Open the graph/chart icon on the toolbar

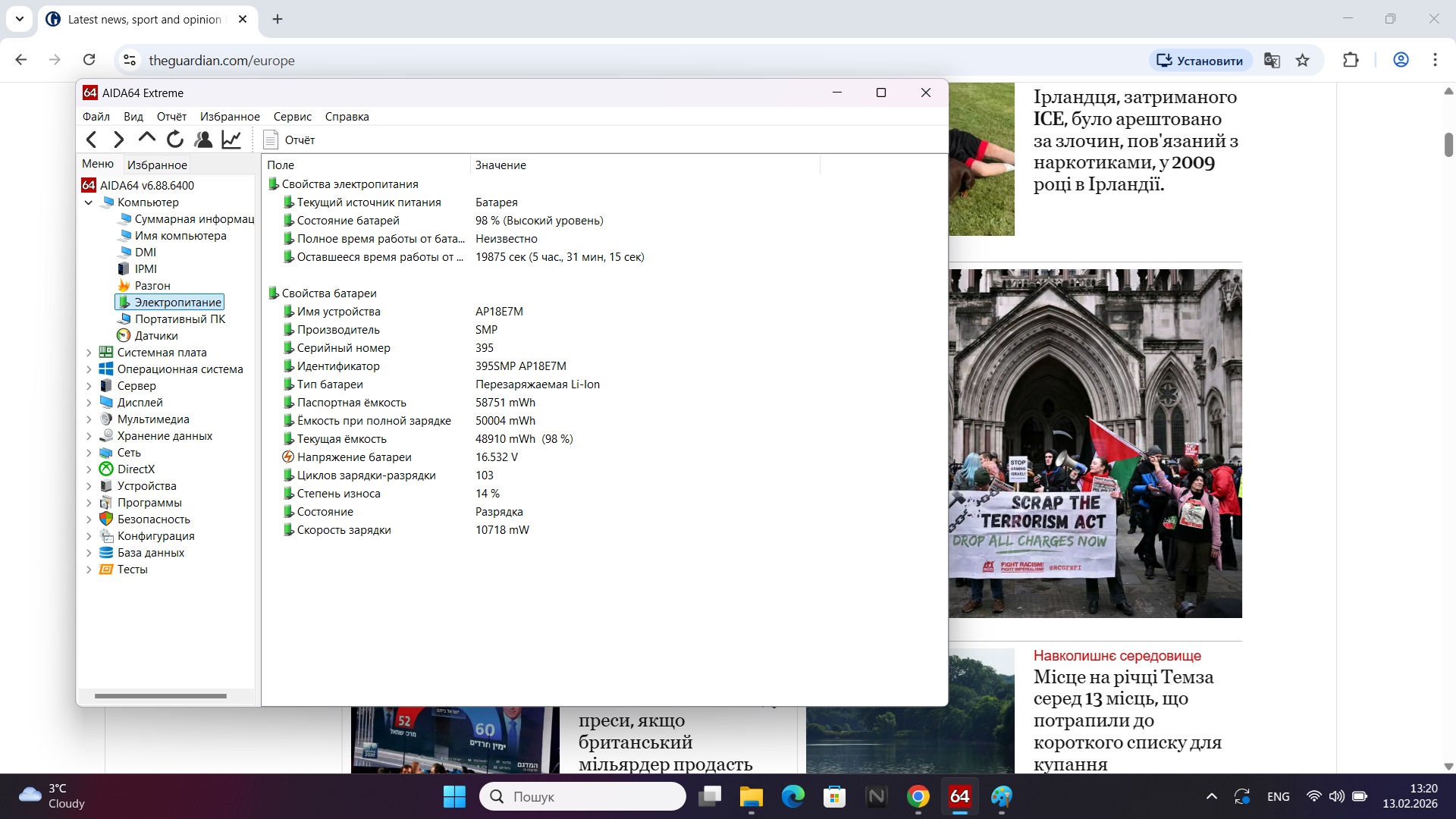tap(231, 139)
